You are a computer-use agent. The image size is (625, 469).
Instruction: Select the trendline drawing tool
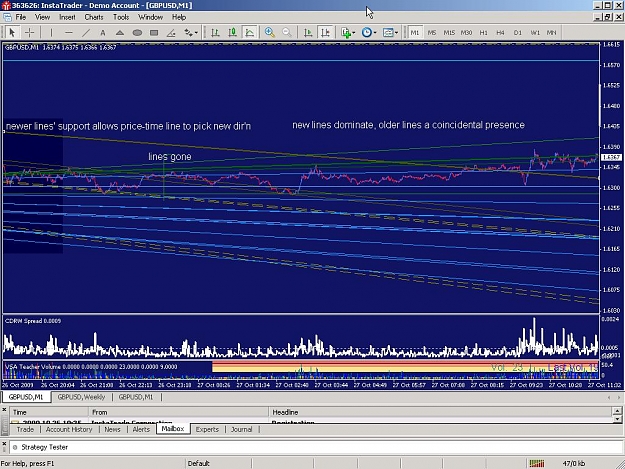(x=86, y=33)
